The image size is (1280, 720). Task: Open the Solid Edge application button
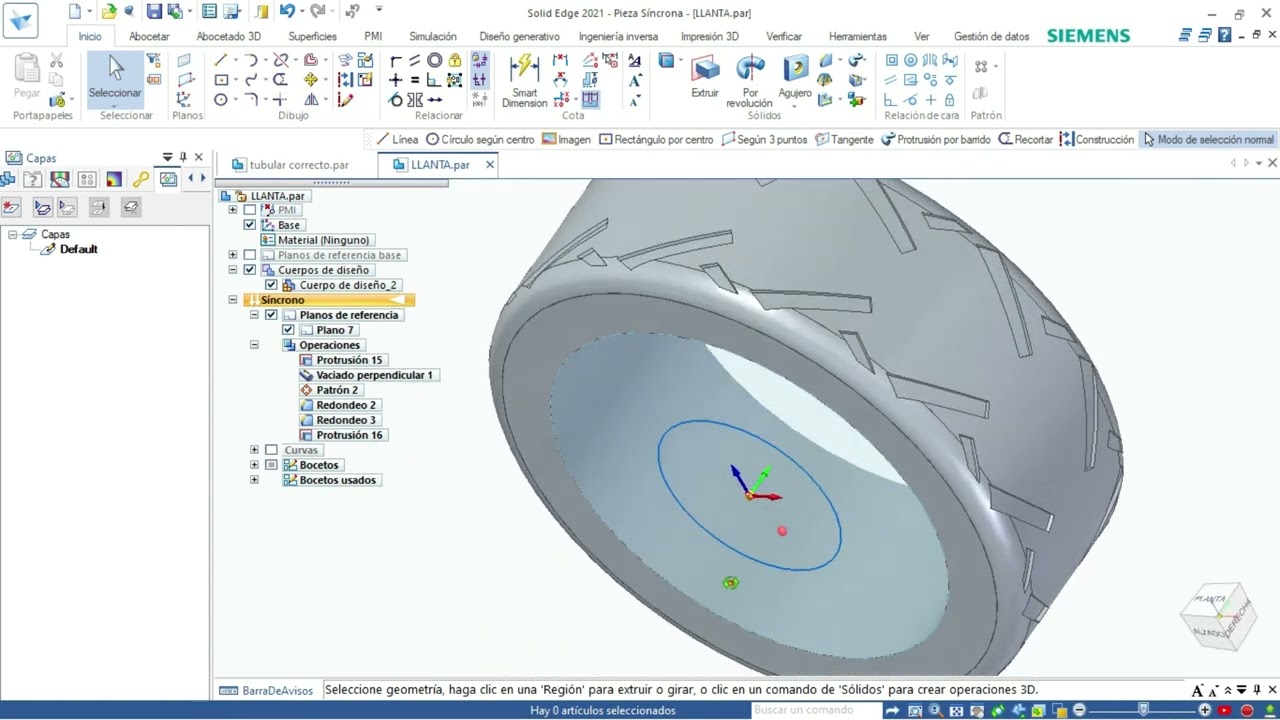[21, 20]
